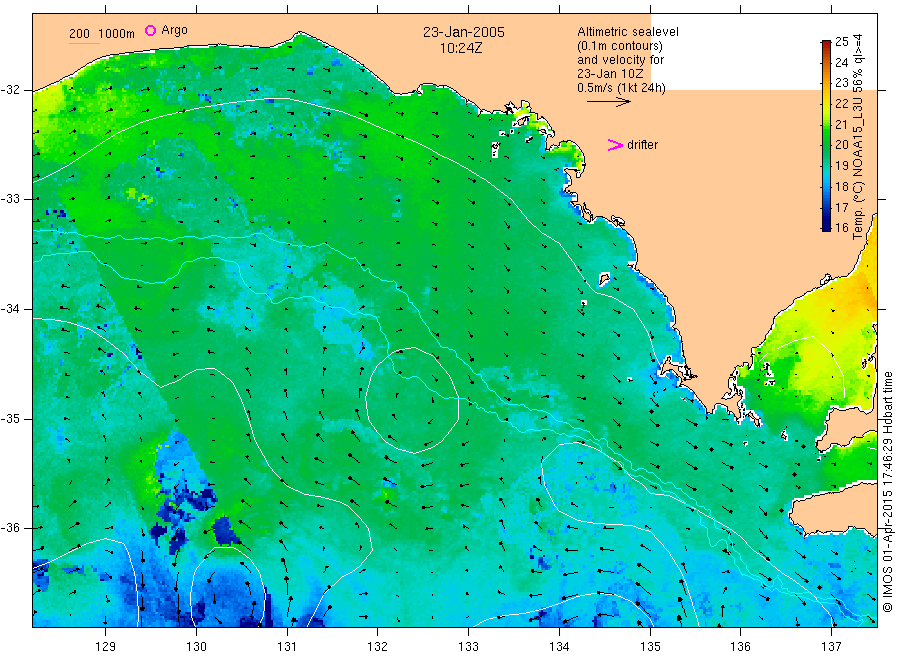Click the 'drifter' legend label

click(x=642, y=145)
